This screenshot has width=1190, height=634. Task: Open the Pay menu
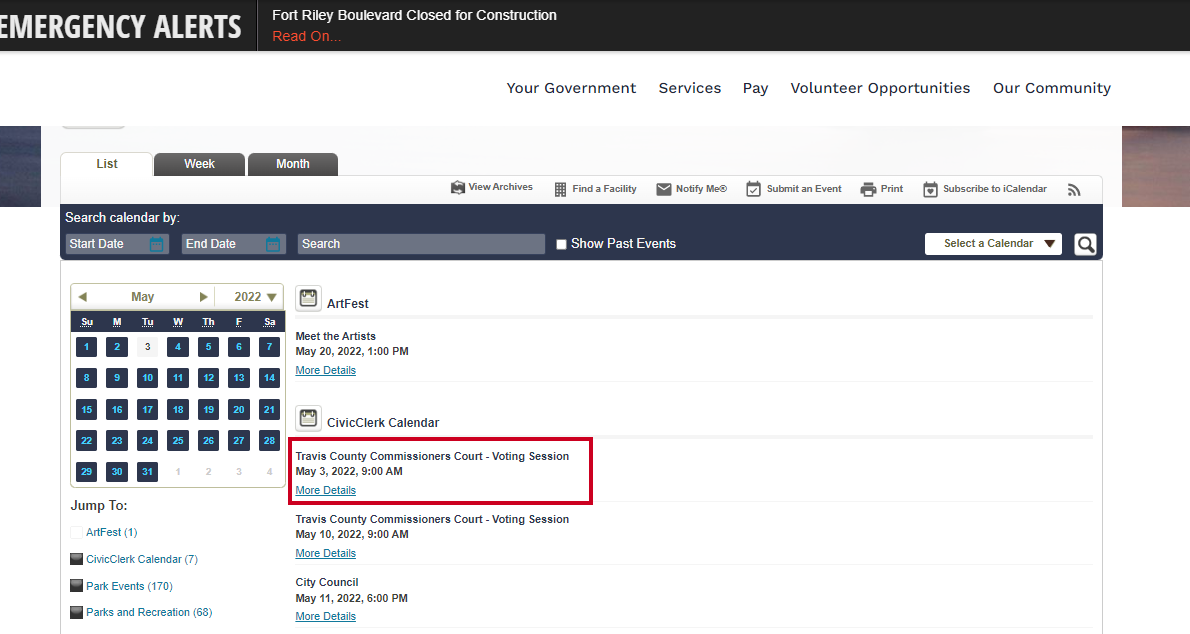click(755, 89)
